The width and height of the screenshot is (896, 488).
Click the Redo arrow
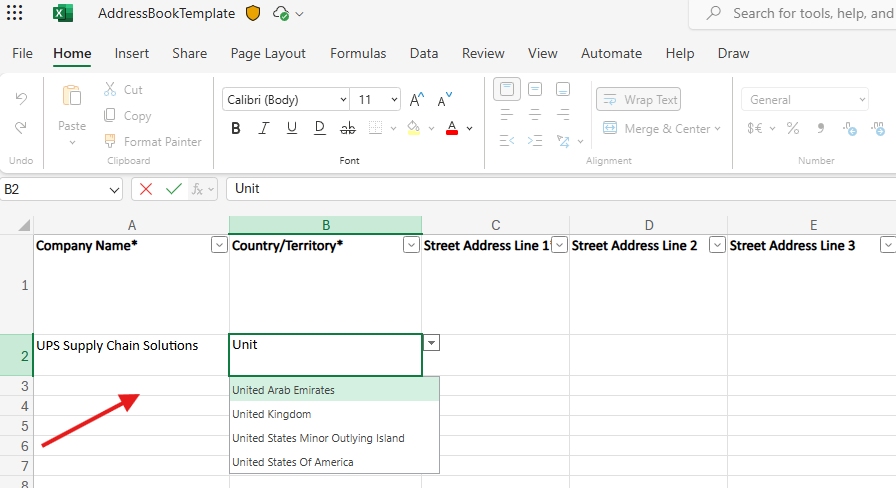[21, 127]
